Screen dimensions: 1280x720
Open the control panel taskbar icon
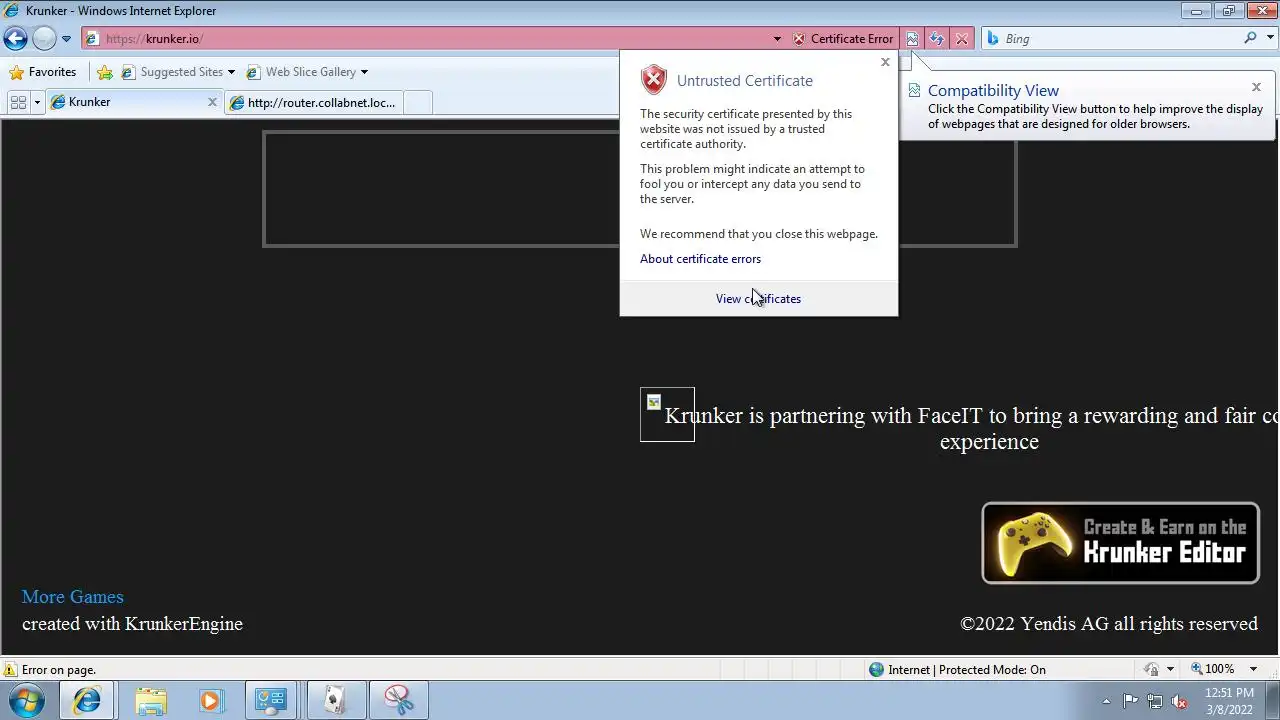270,701
